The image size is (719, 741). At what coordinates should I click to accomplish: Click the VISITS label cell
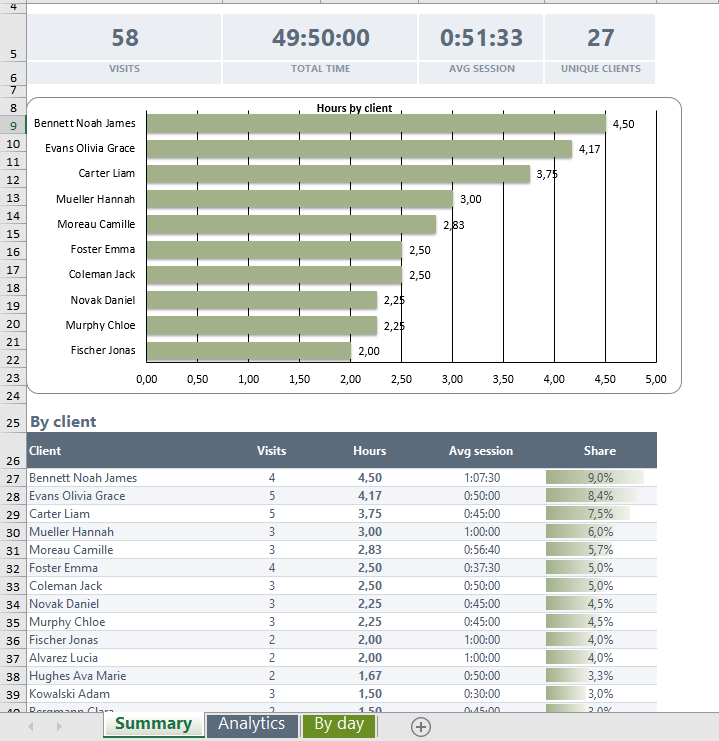pos(124,72)
